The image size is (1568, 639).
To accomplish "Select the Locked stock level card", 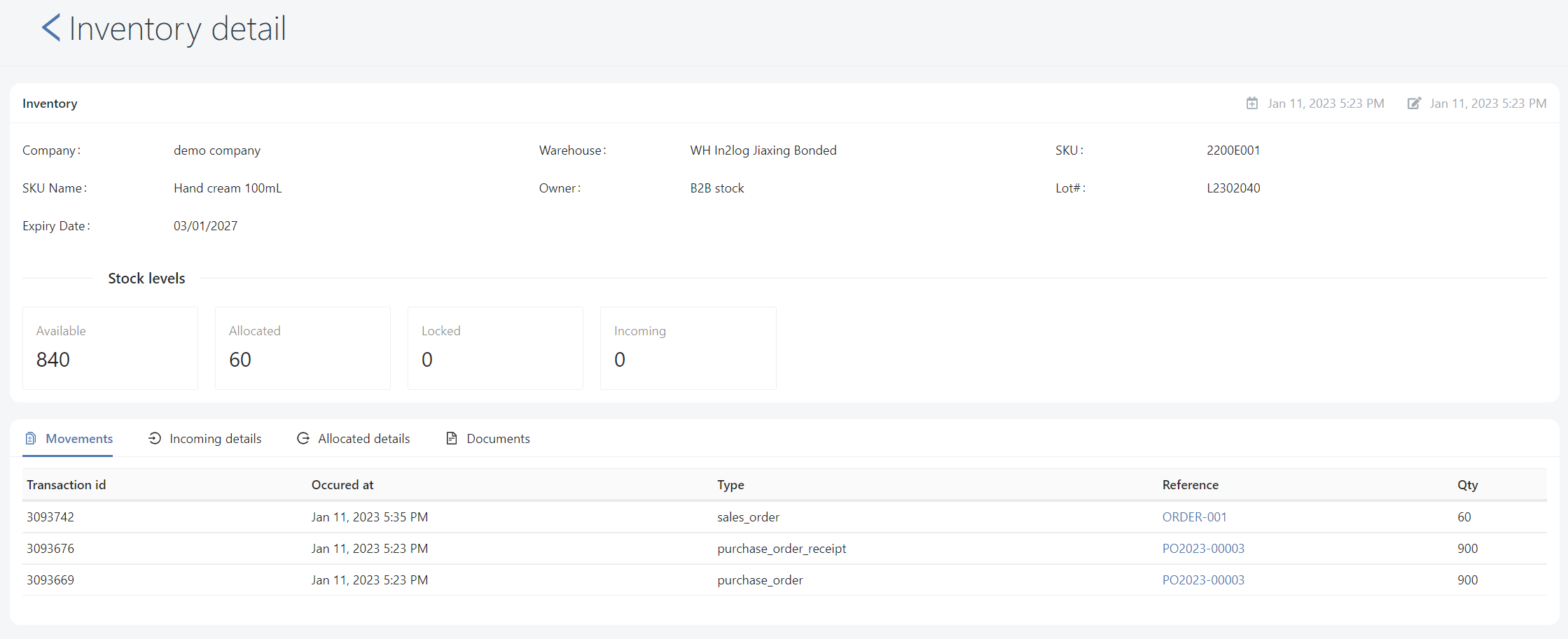I will [x=495, y=348].
